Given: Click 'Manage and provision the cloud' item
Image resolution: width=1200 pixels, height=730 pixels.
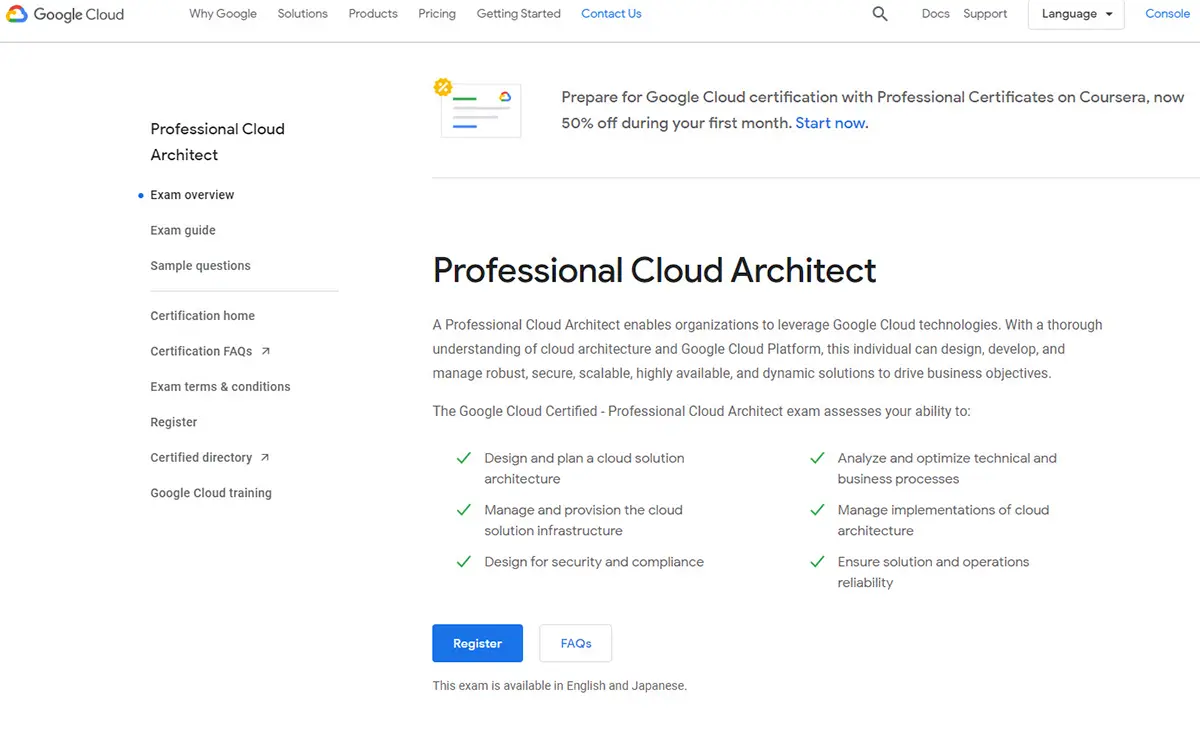Looking at the screenshot, I should [x=583, y=520].
